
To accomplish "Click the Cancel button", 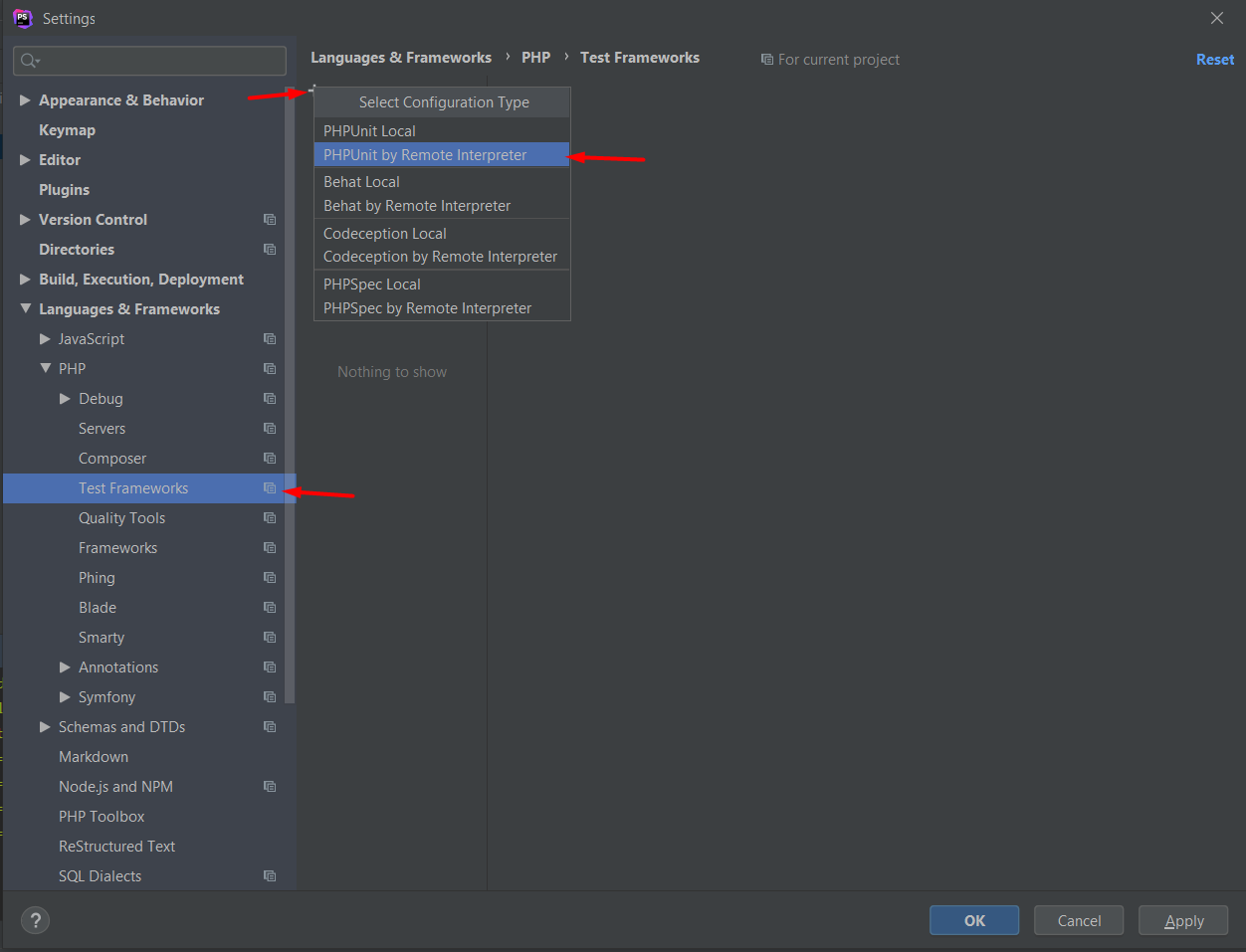I will coord(1079,920).
